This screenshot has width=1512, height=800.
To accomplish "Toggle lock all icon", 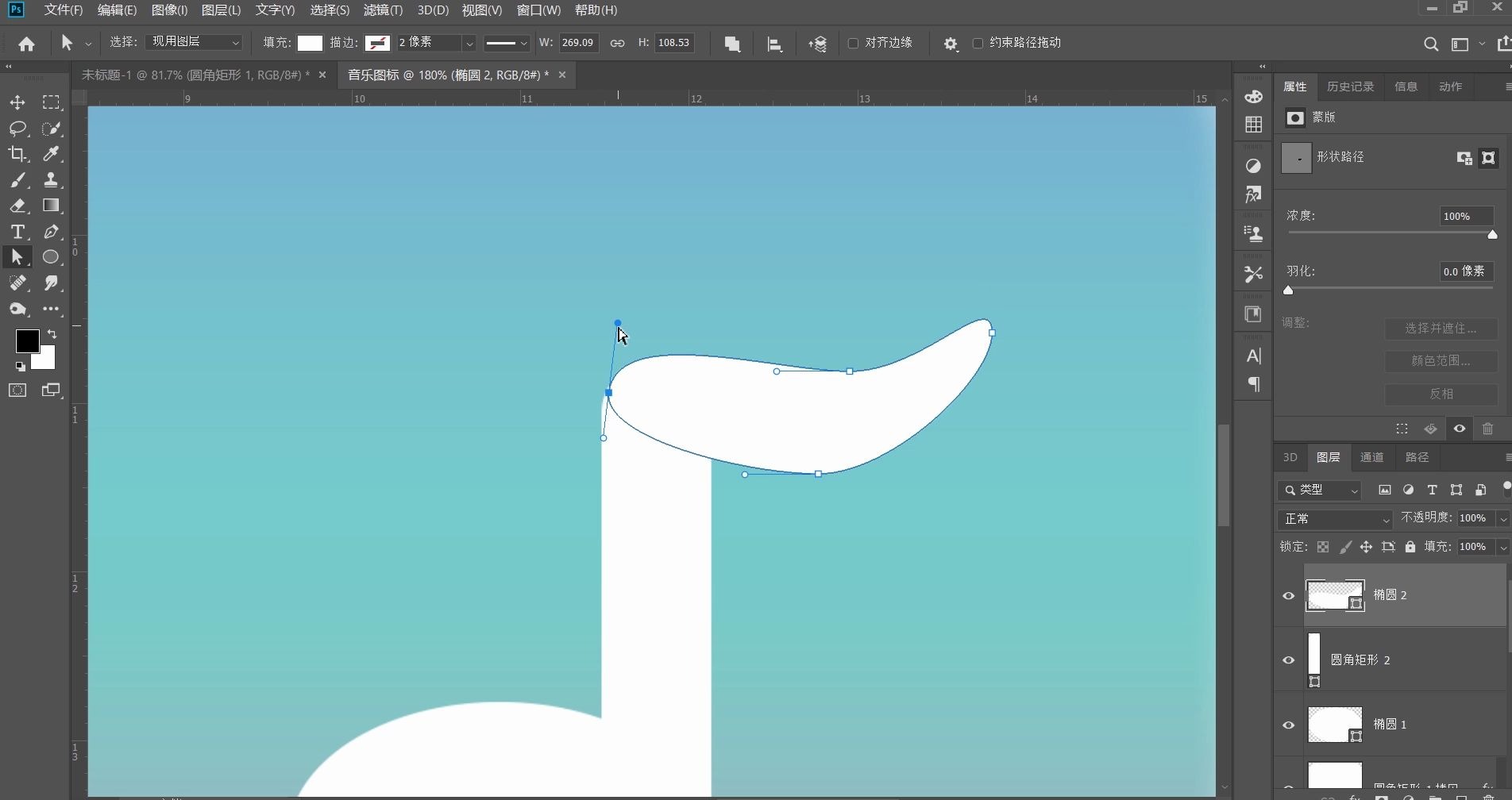I will (x=1410, y=547).
